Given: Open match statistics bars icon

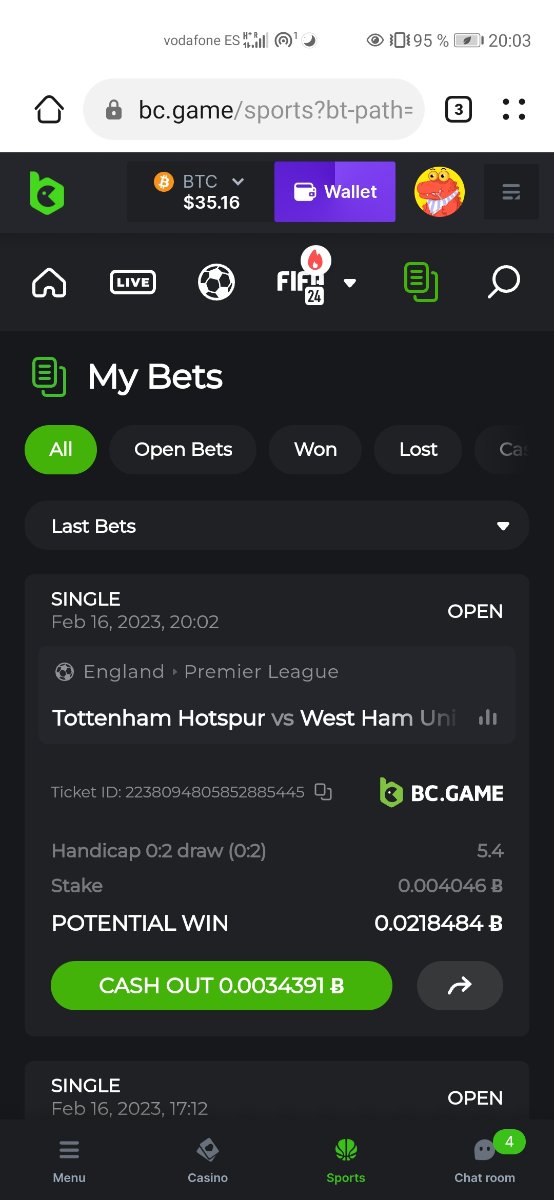Looking at the screenshot, I should point(488,717).
